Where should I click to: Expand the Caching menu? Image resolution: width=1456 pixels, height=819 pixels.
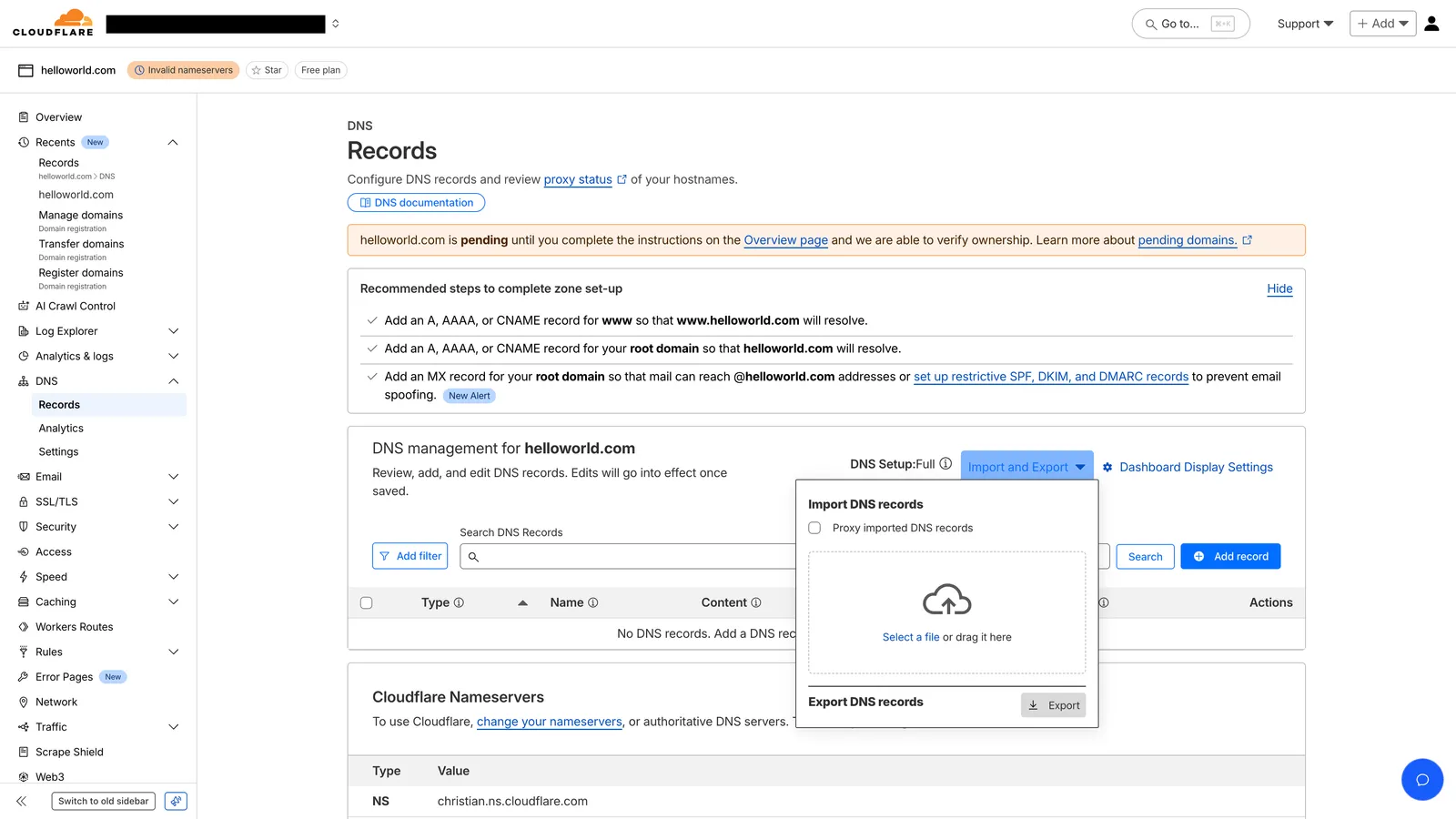(173, 602)
